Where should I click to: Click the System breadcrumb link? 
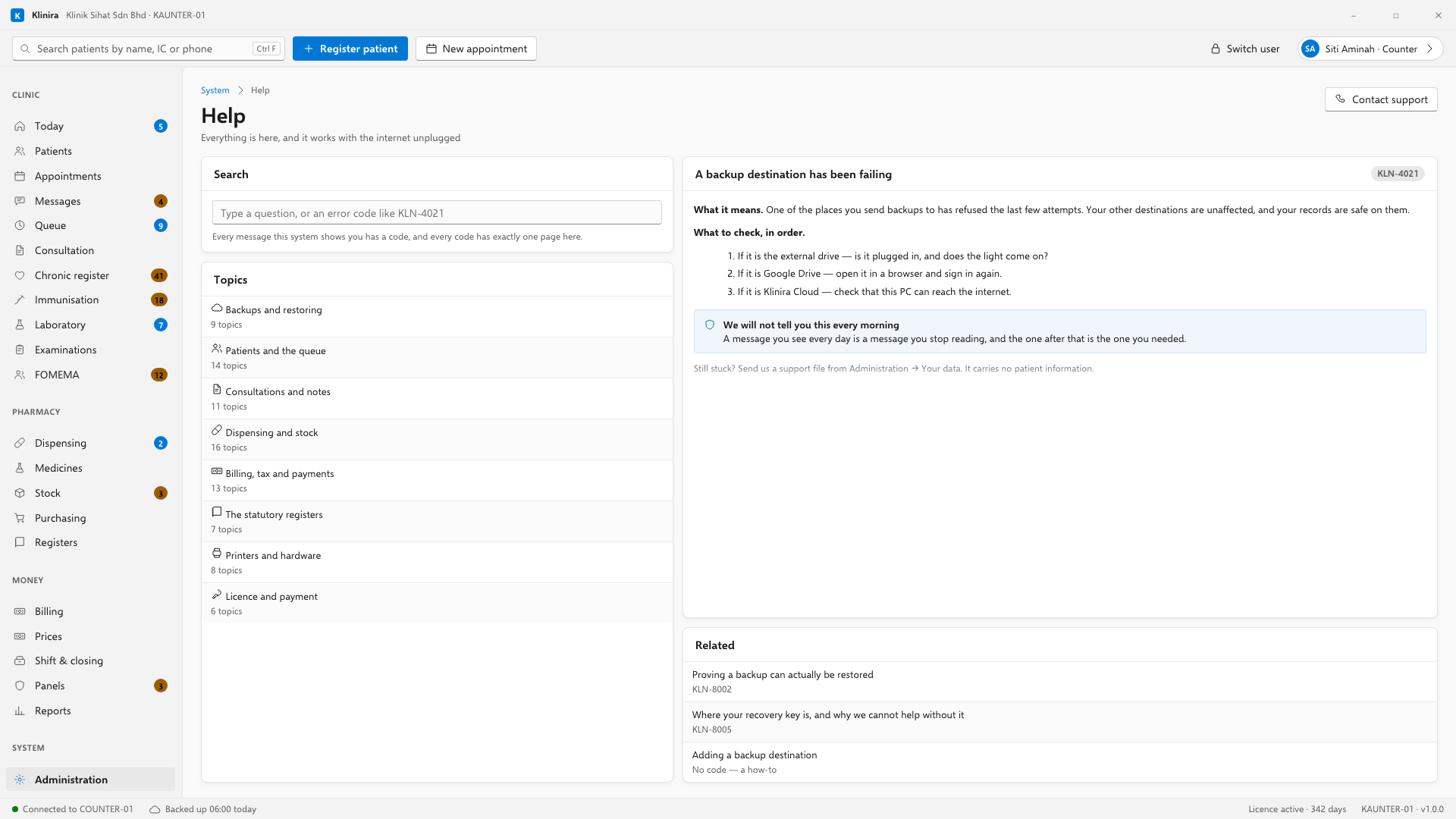215,90
